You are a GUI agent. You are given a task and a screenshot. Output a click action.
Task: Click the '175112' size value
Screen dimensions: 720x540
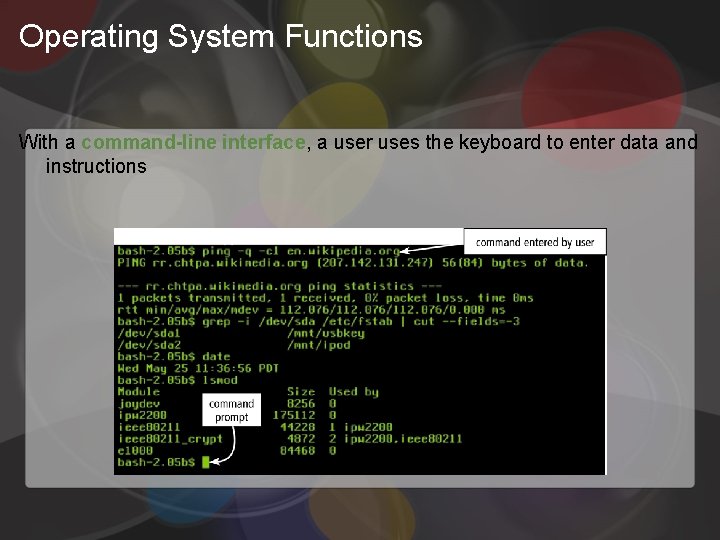(x=294, y=415)
